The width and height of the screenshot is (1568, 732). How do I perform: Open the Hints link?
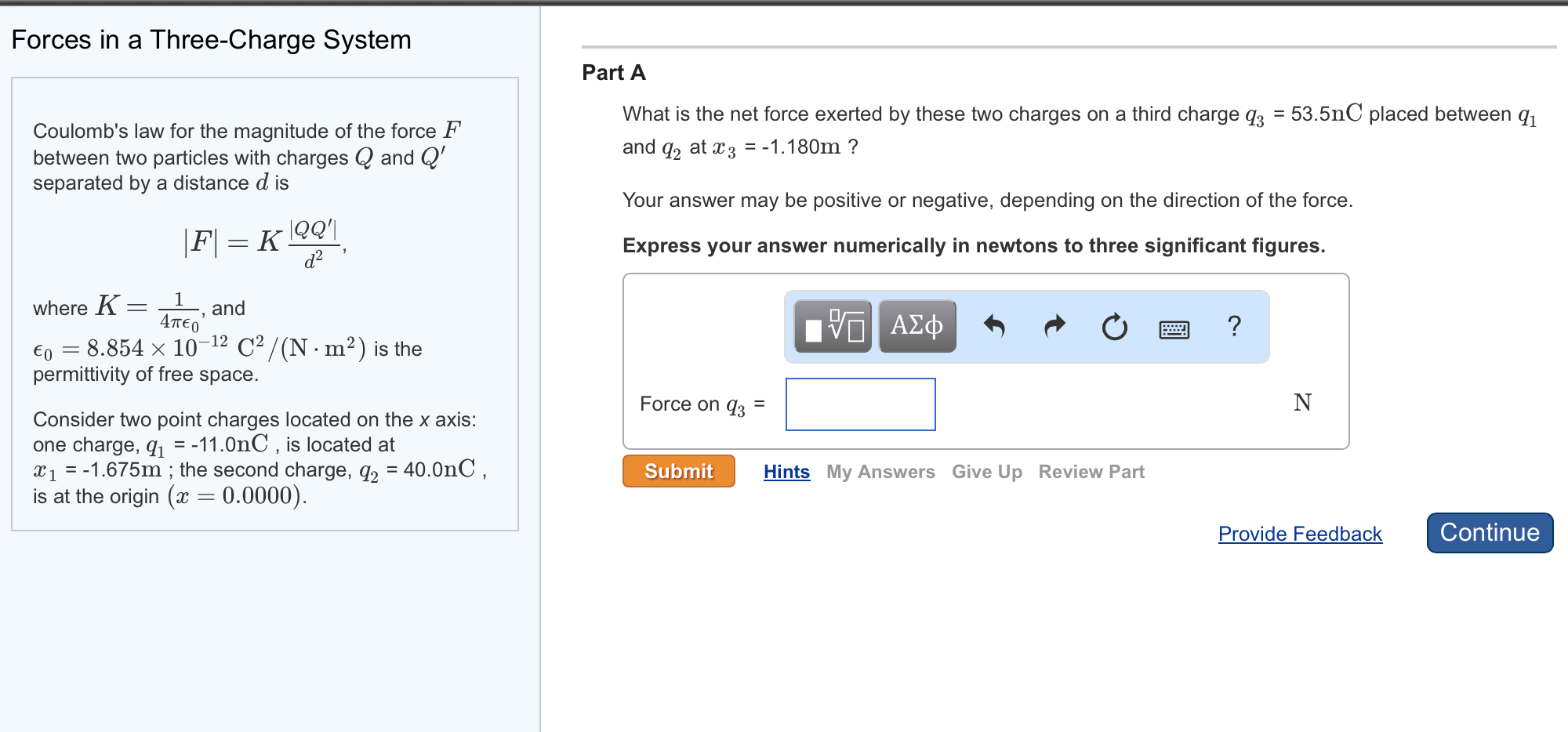(x=786, y=472)
